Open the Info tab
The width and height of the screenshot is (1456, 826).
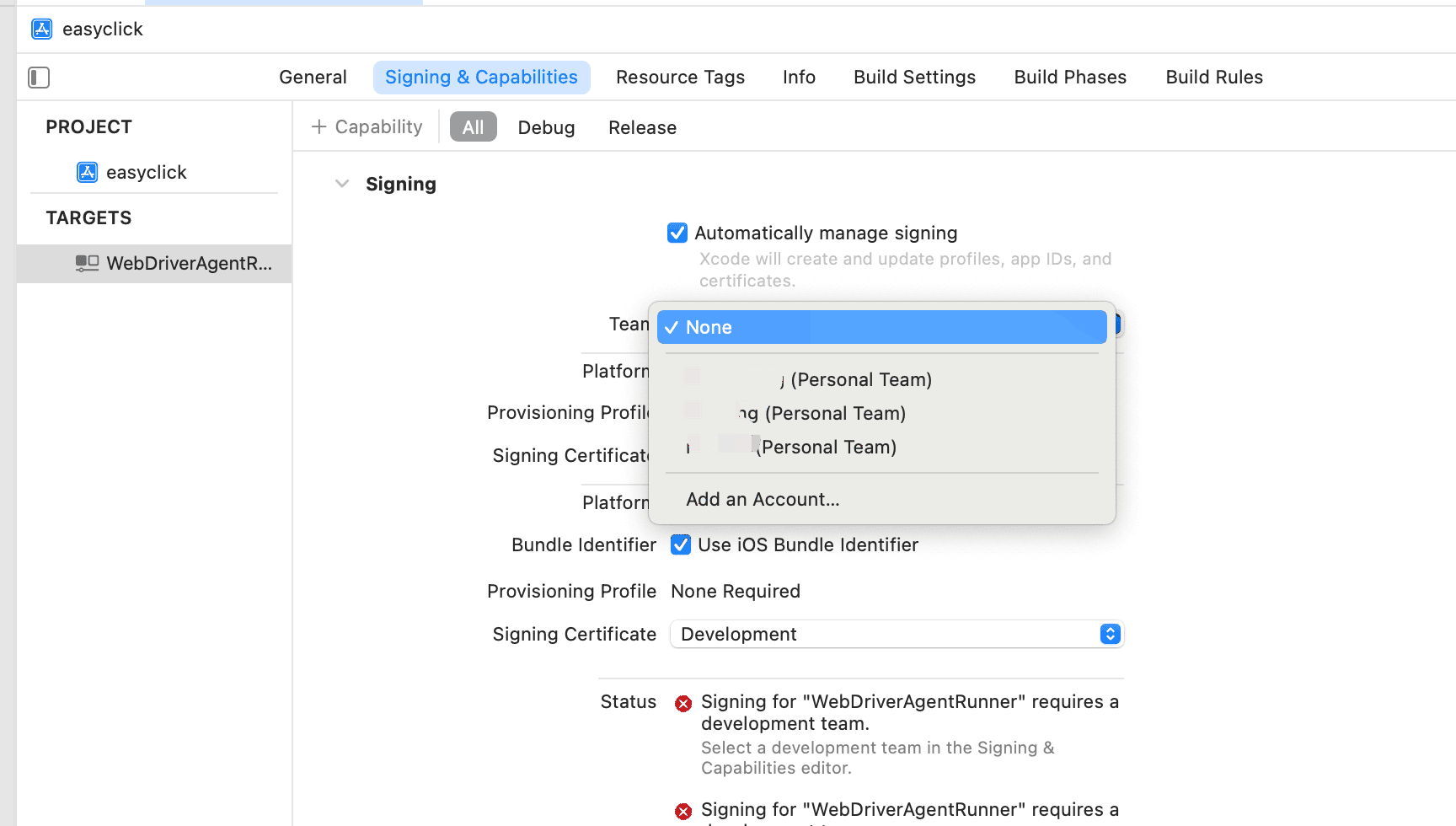[799, 78]
